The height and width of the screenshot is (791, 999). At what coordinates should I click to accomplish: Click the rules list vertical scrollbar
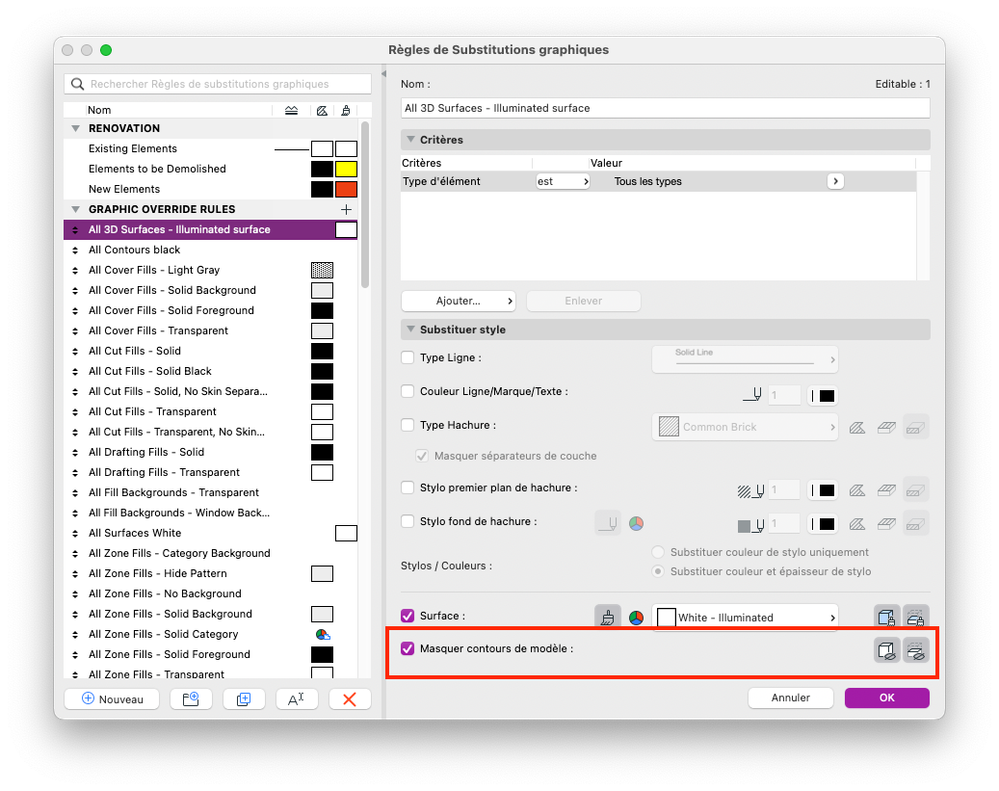tap(365, 205)
